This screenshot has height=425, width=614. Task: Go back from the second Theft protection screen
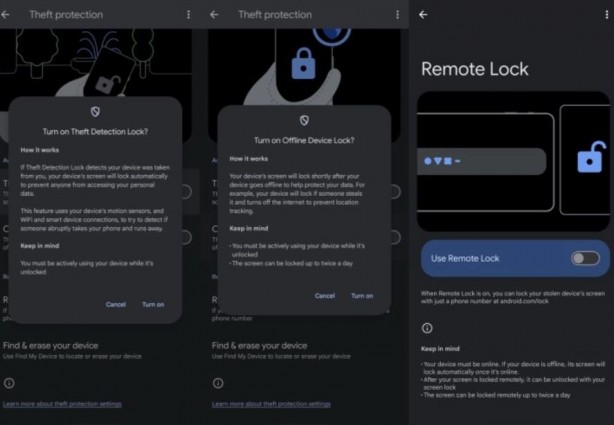click(214, 15)
